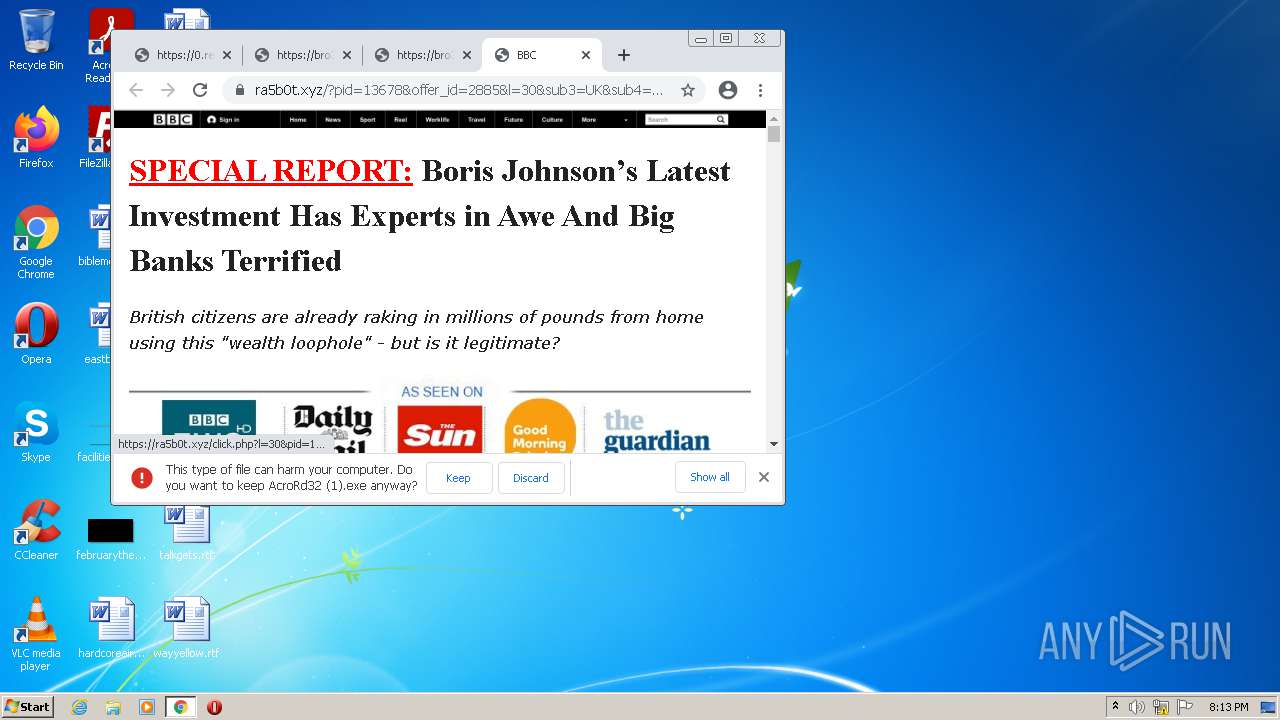Switch to the first https://0.re tab
Viewport: 1280px width, 720px height.
182,55
